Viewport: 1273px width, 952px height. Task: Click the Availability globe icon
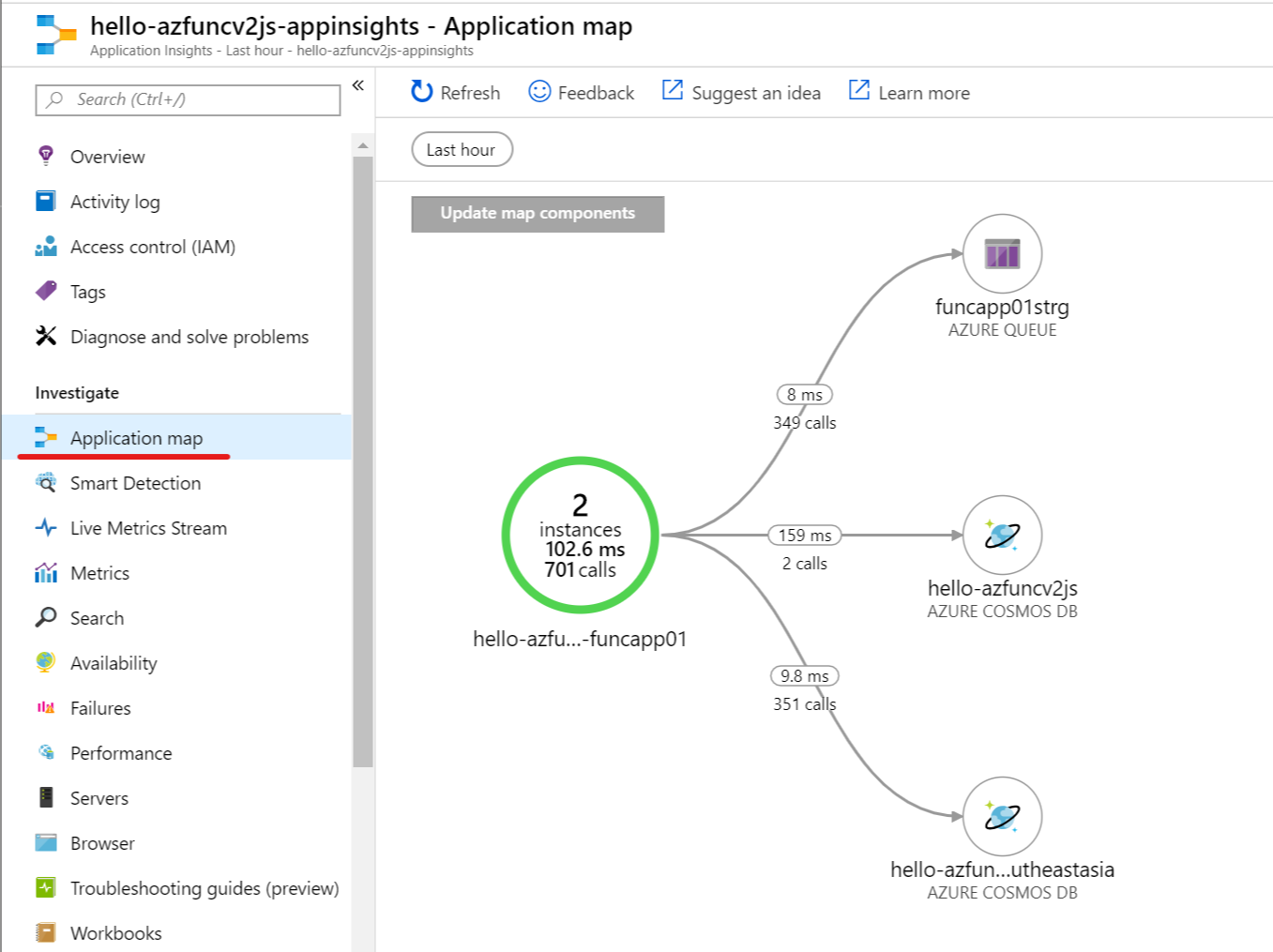[x=44, y=662]
